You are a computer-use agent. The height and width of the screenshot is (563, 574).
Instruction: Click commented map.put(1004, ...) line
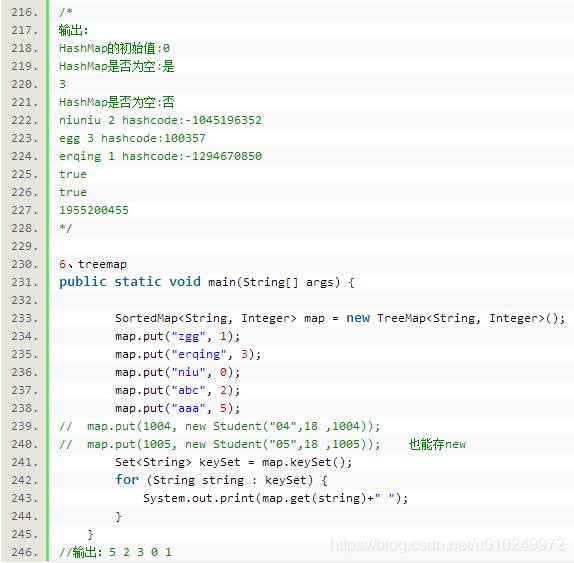(x=220, y=426)
